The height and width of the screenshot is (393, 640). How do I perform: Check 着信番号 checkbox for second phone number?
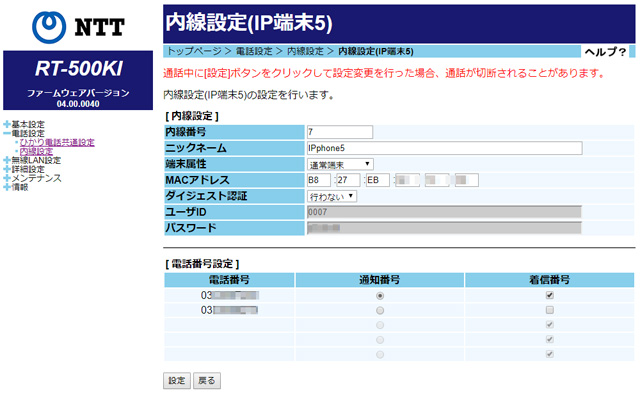coord(550,310)
